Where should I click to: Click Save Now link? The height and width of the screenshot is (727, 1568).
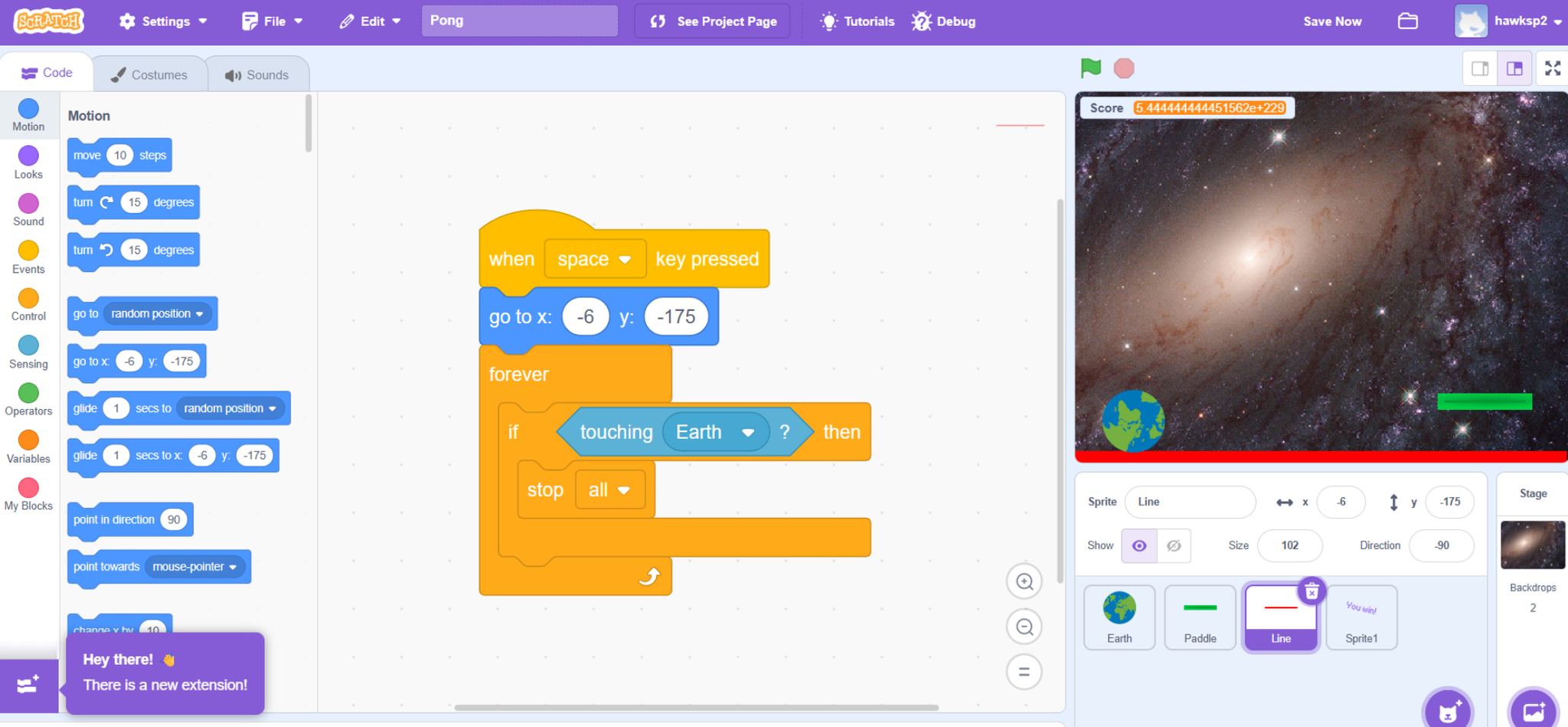coord(1332,21)
